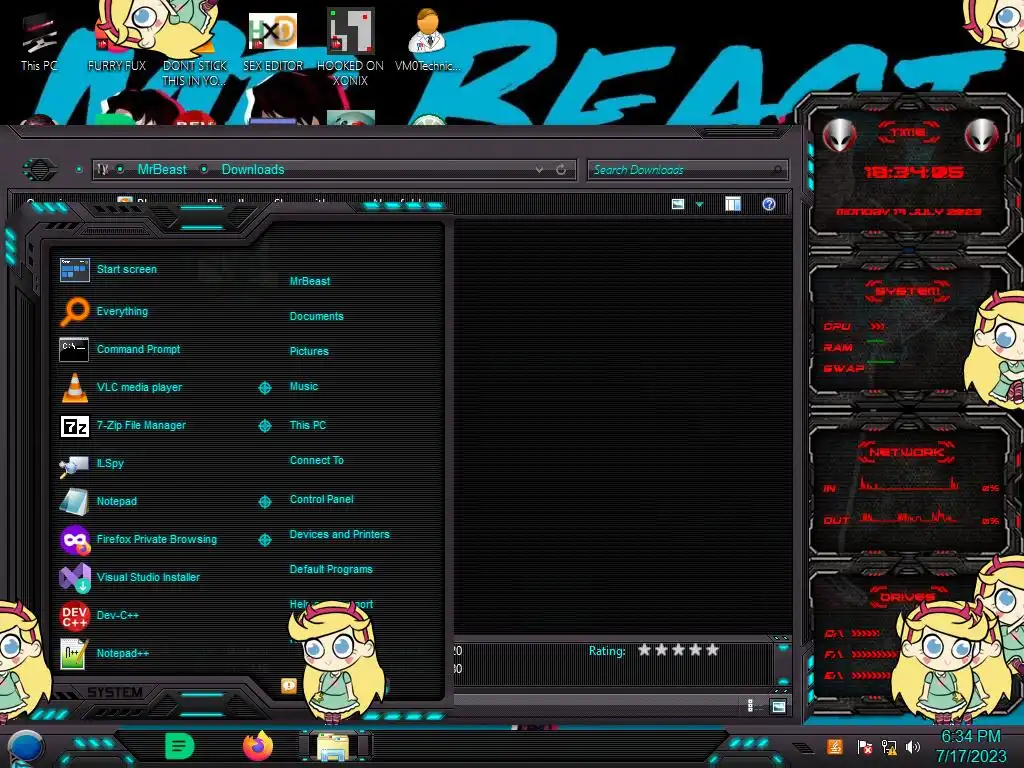
Task: Open the Command Prompt icon
Action: [x=74, y=349]
